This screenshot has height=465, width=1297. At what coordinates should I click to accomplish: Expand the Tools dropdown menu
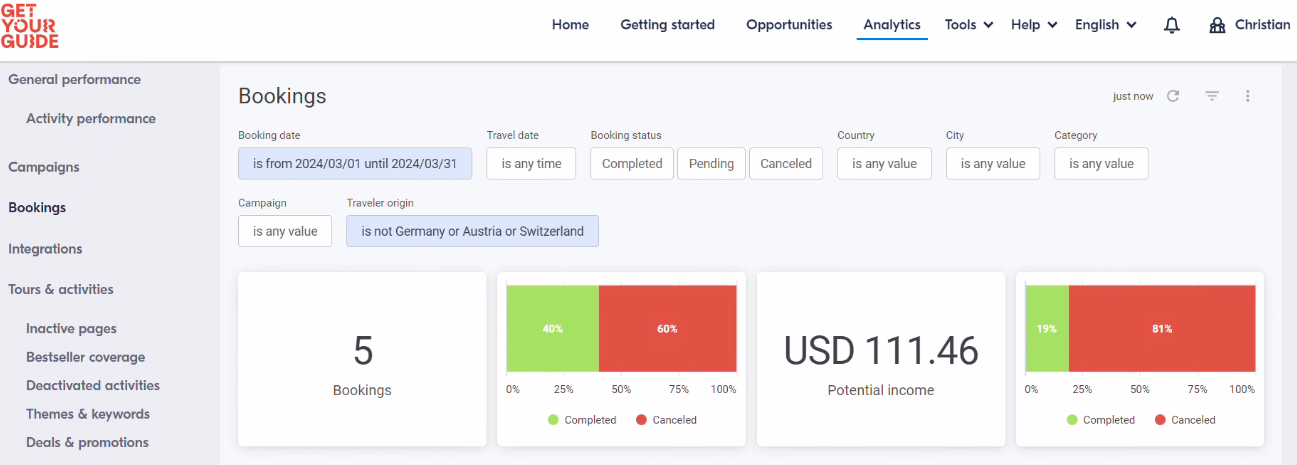tap(969, 25)
